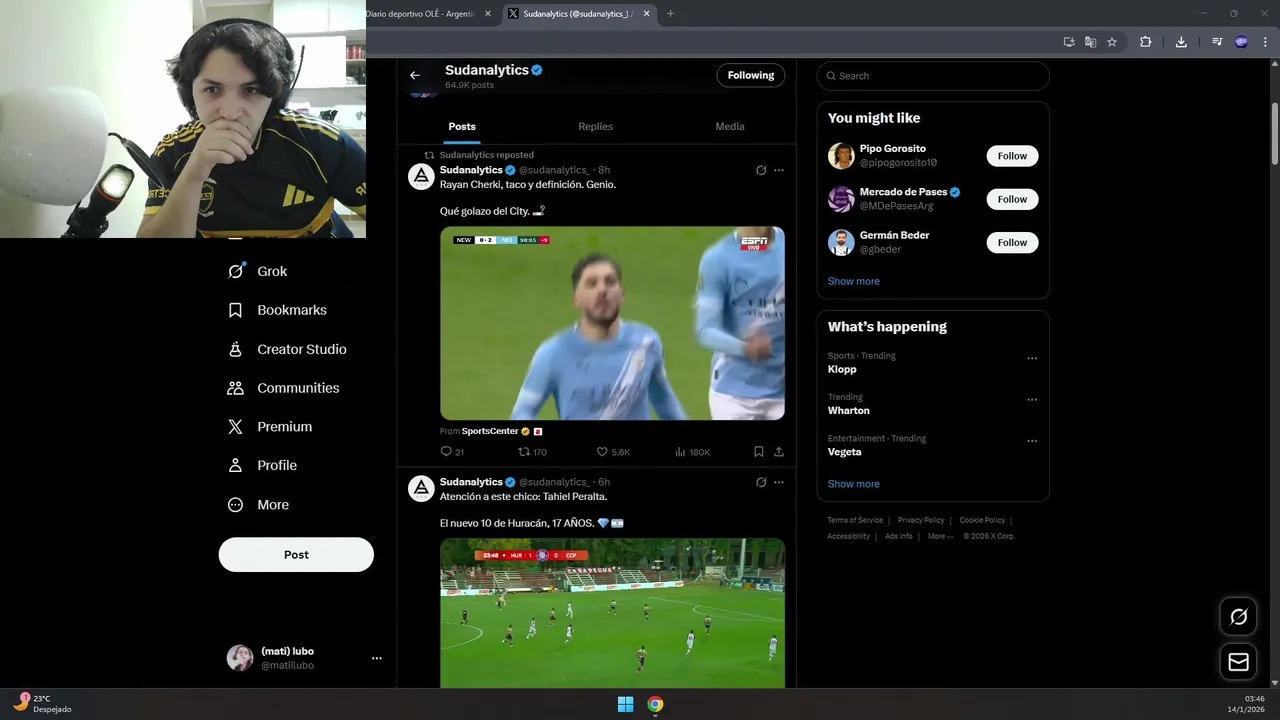Switch to the Media tab
1280x720 pixels.
[730, 127]
